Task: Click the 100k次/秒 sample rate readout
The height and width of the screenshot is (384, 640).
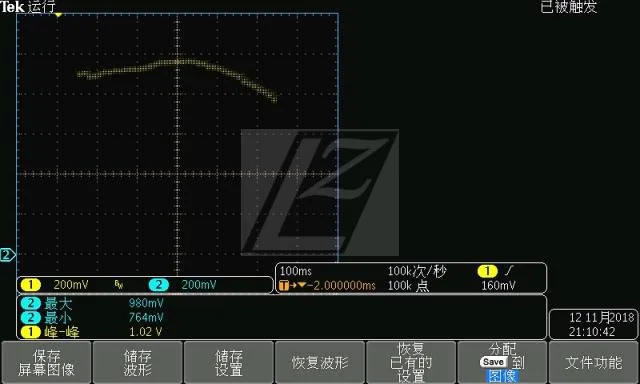Action: (x=417, y=271)
